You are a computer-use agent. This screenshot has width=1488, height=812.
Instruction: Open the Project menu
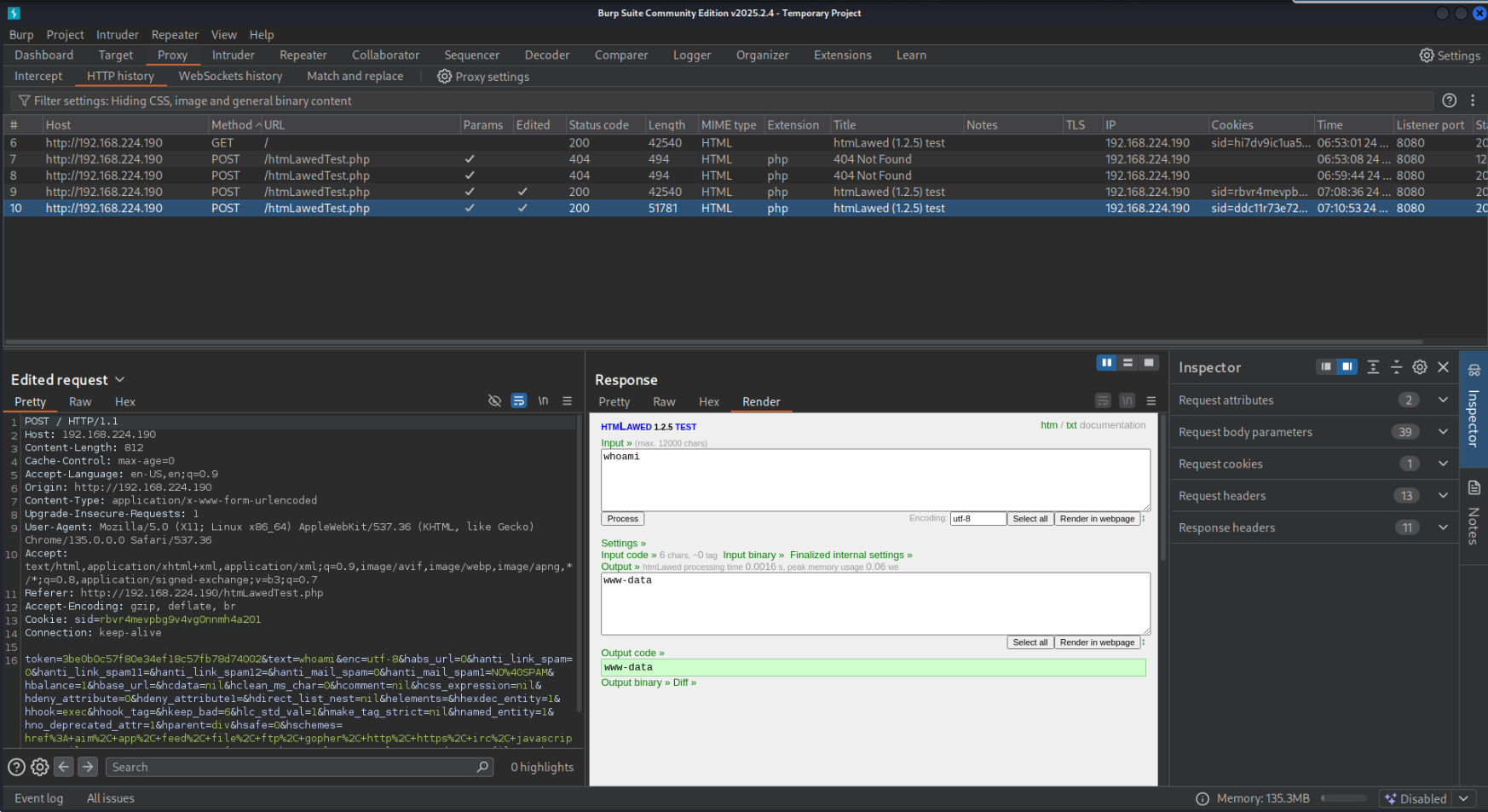[x=65, y=35]
